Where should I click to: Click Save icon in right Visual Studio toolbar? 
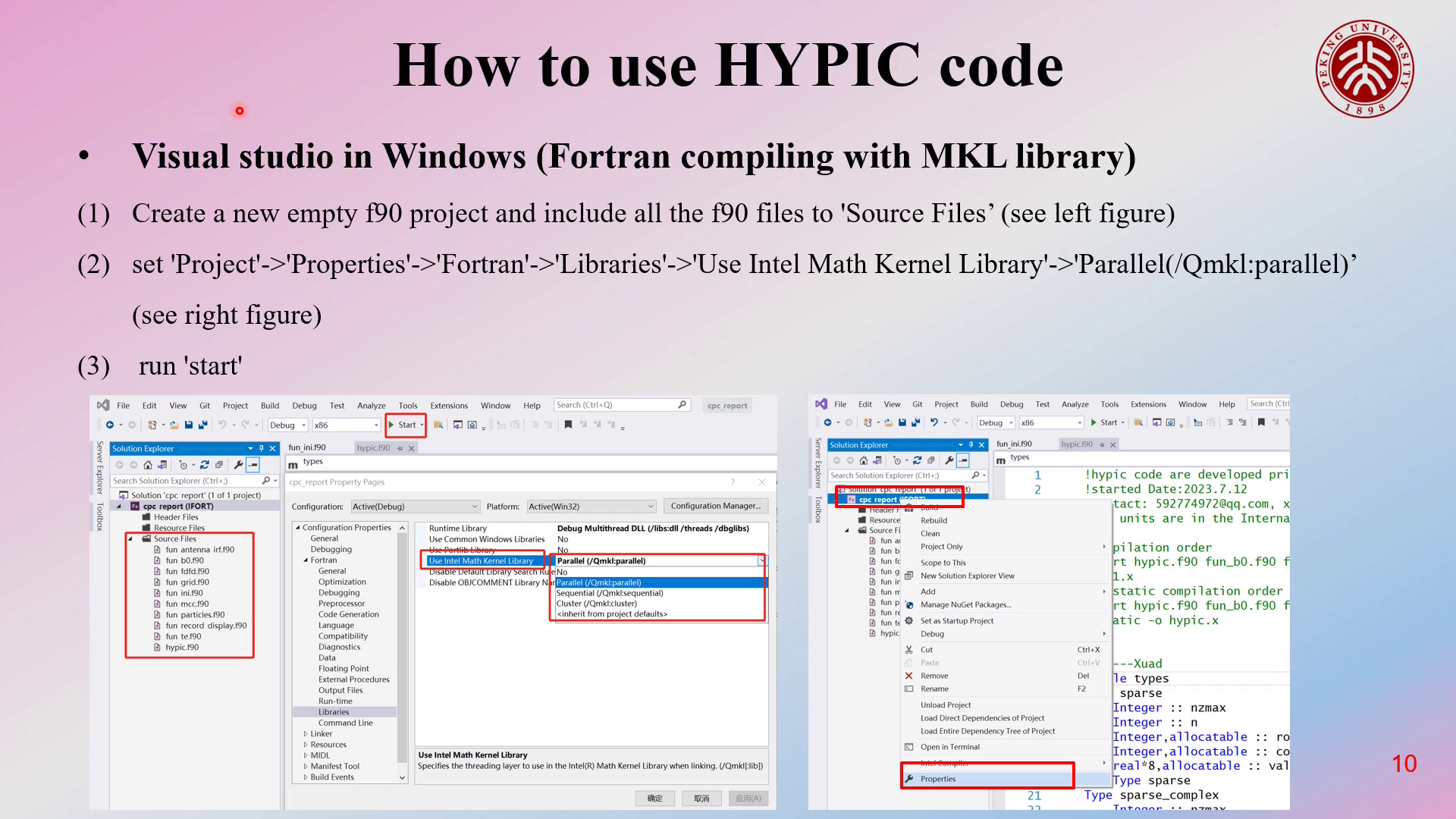[x=902, y=422]
